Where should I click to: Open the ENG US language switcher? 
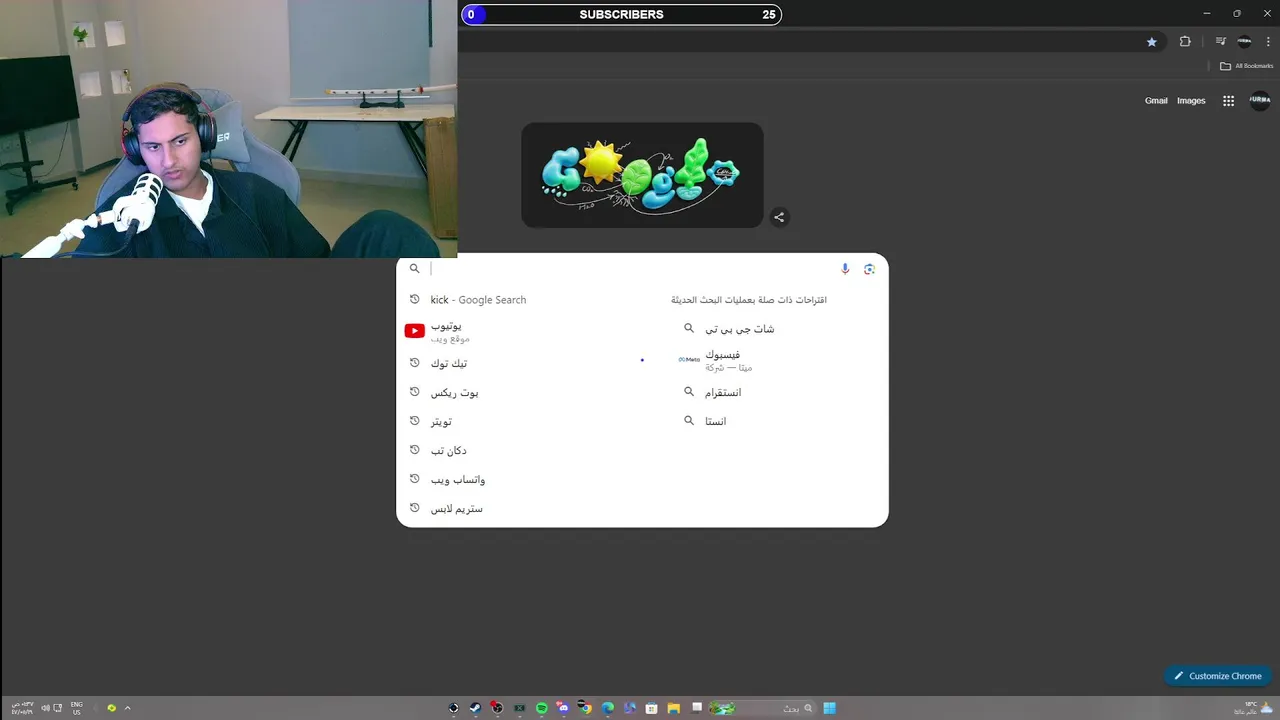77,708
